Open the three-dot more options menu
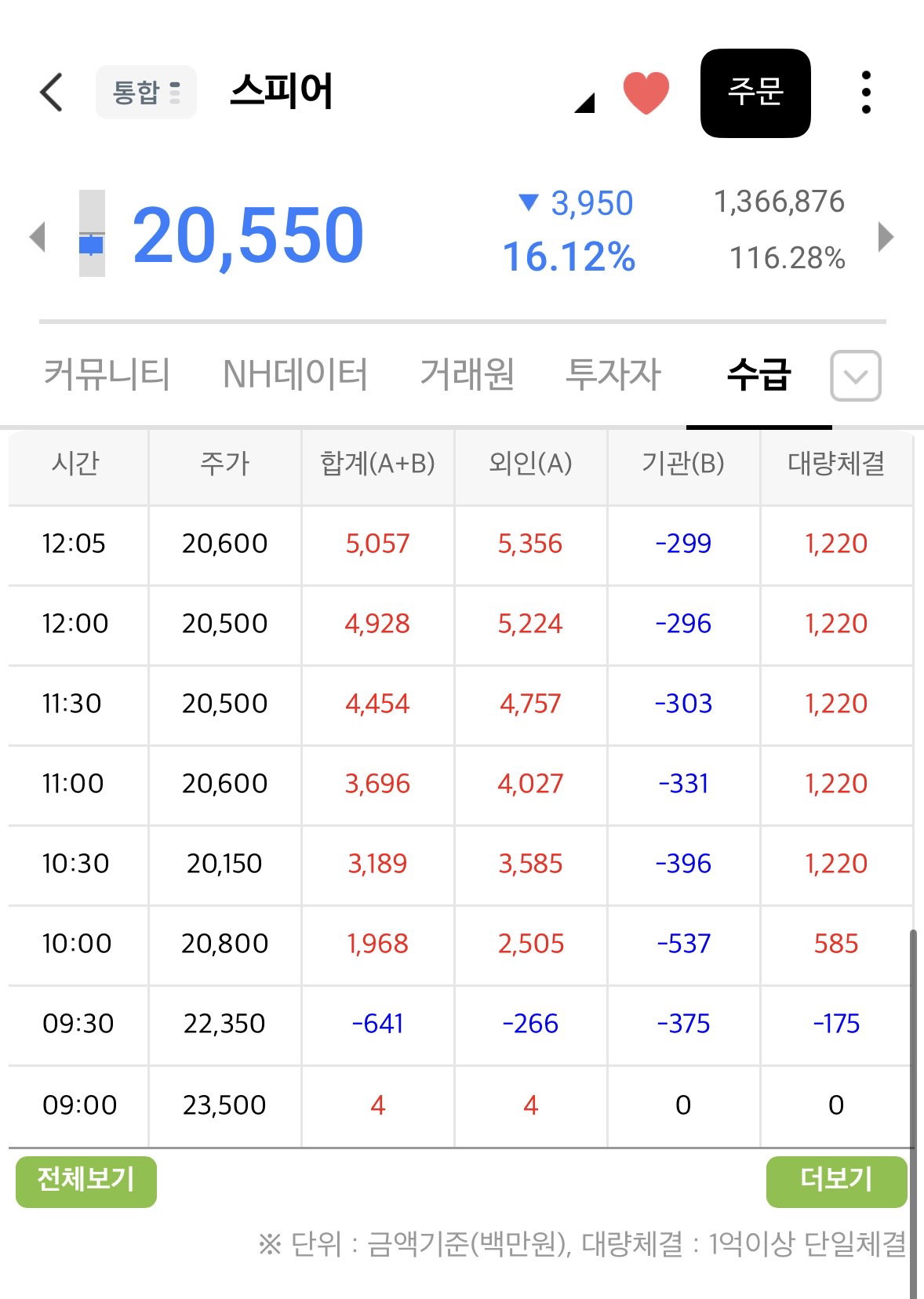The width and height of the screenshot is (924, 1299). coord(866,93)
